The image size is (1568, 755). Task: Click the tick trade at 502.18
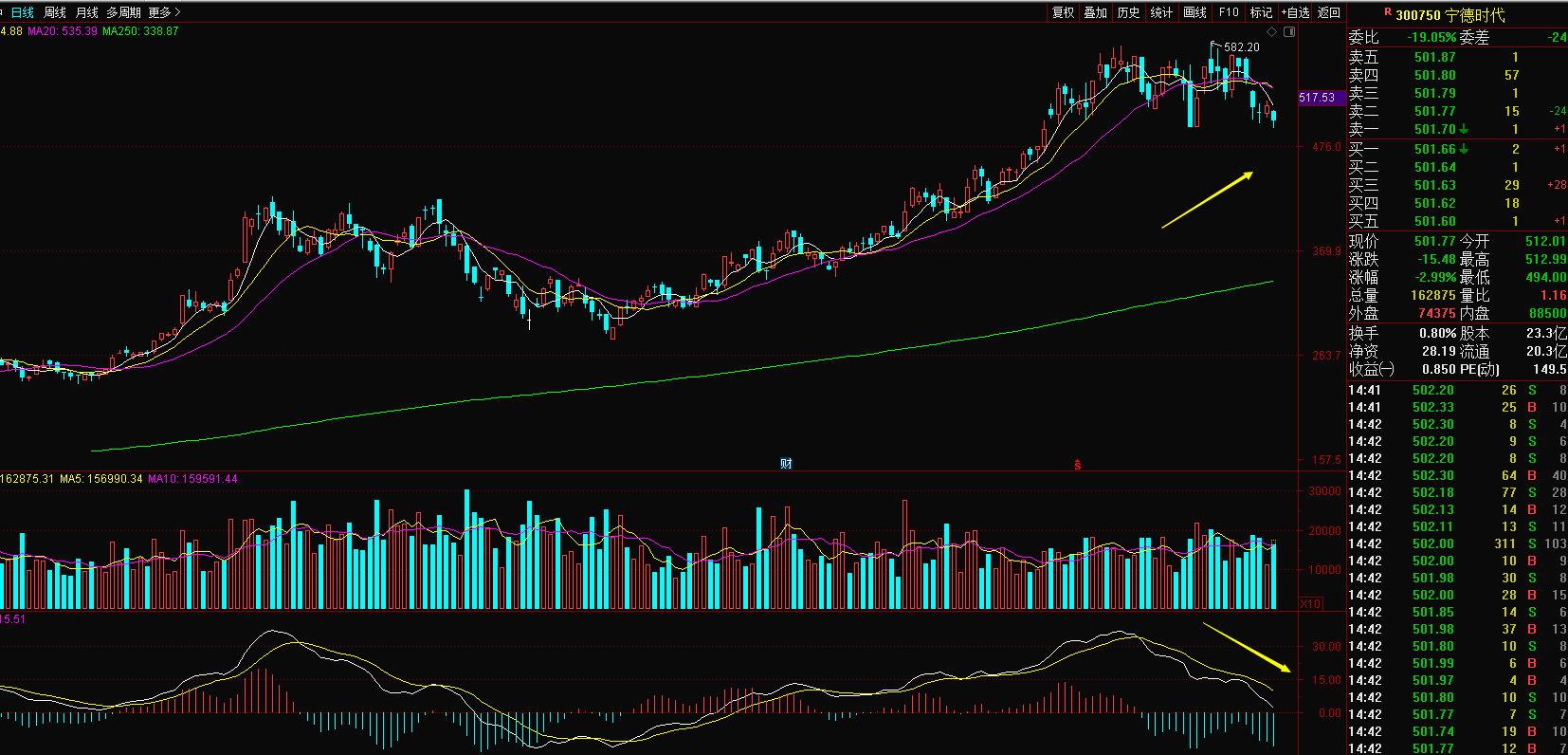1432,492
